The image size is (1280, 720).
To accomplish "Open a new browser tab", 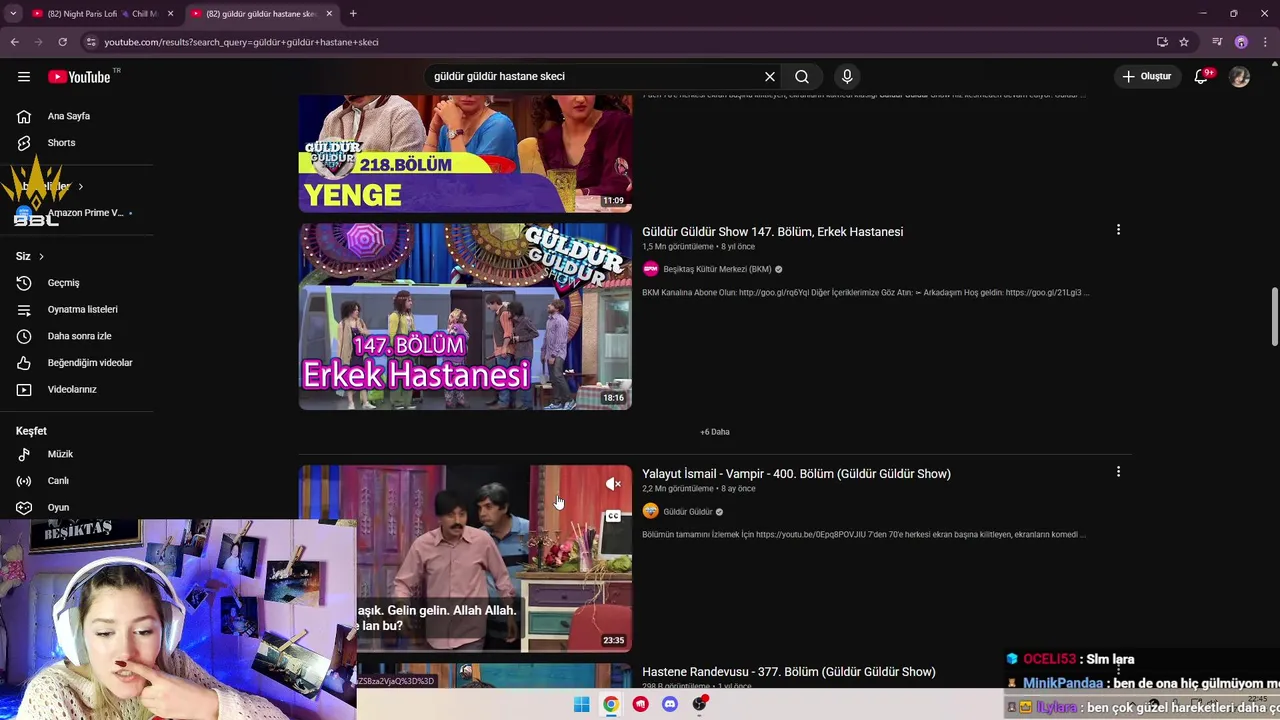I will pos(353,14).
